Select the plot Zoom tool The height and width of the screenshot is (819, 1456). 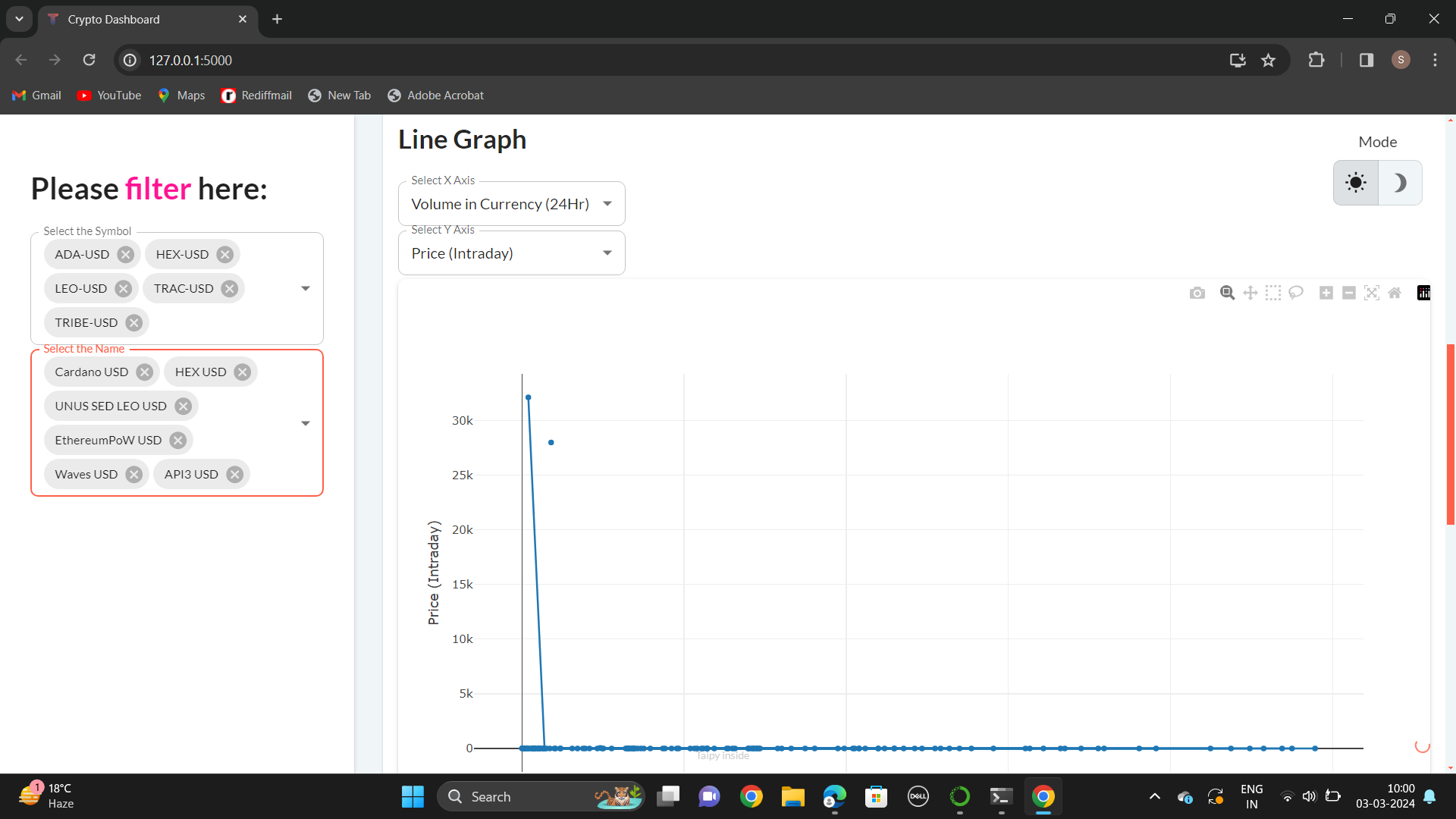click(x=1227, y=293)
